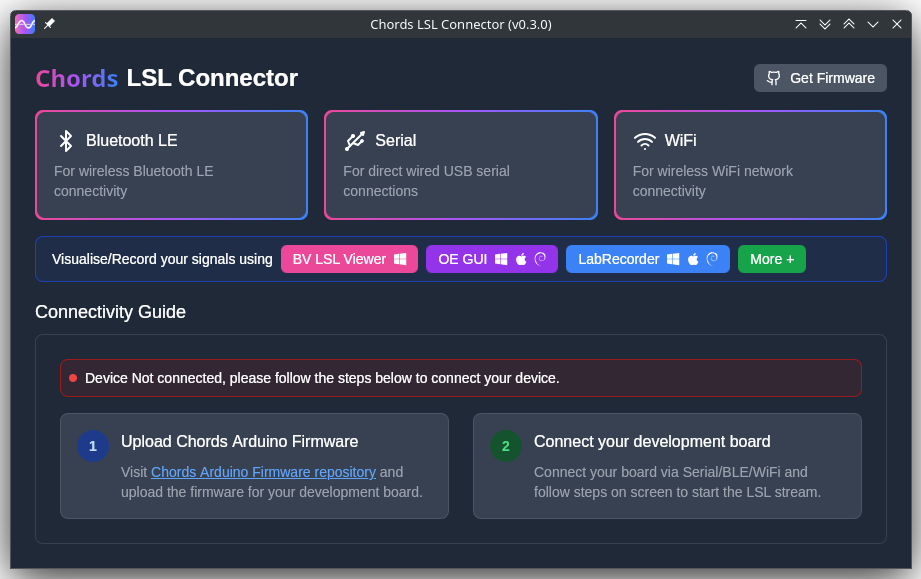Click the download icon on Get Firmware
The width and height of the screenshot is (921, 579).
[773, 77]
